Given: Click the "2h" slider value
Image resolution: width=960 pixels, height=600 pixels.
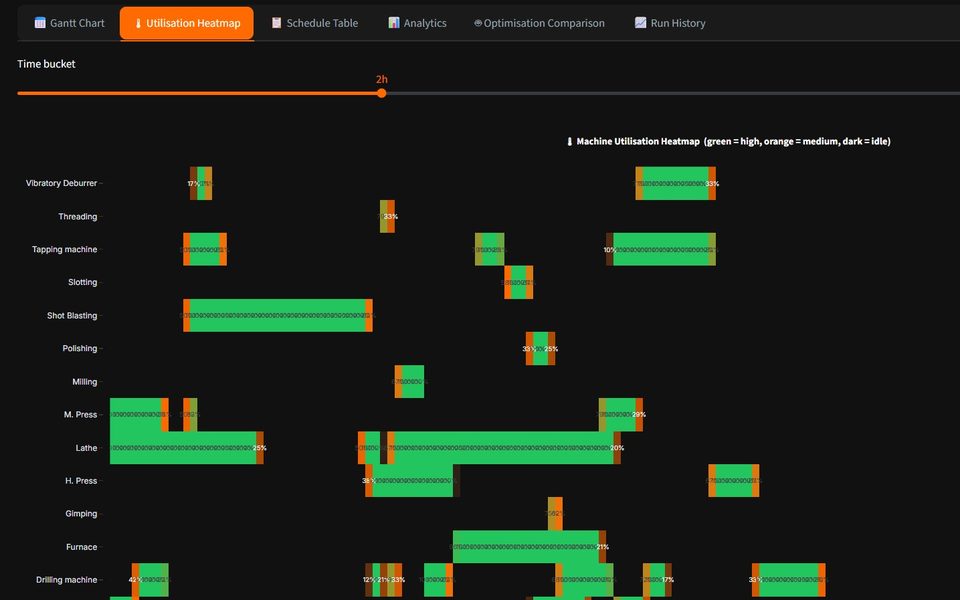Looking at the screenshot, I should coord(381,80).
